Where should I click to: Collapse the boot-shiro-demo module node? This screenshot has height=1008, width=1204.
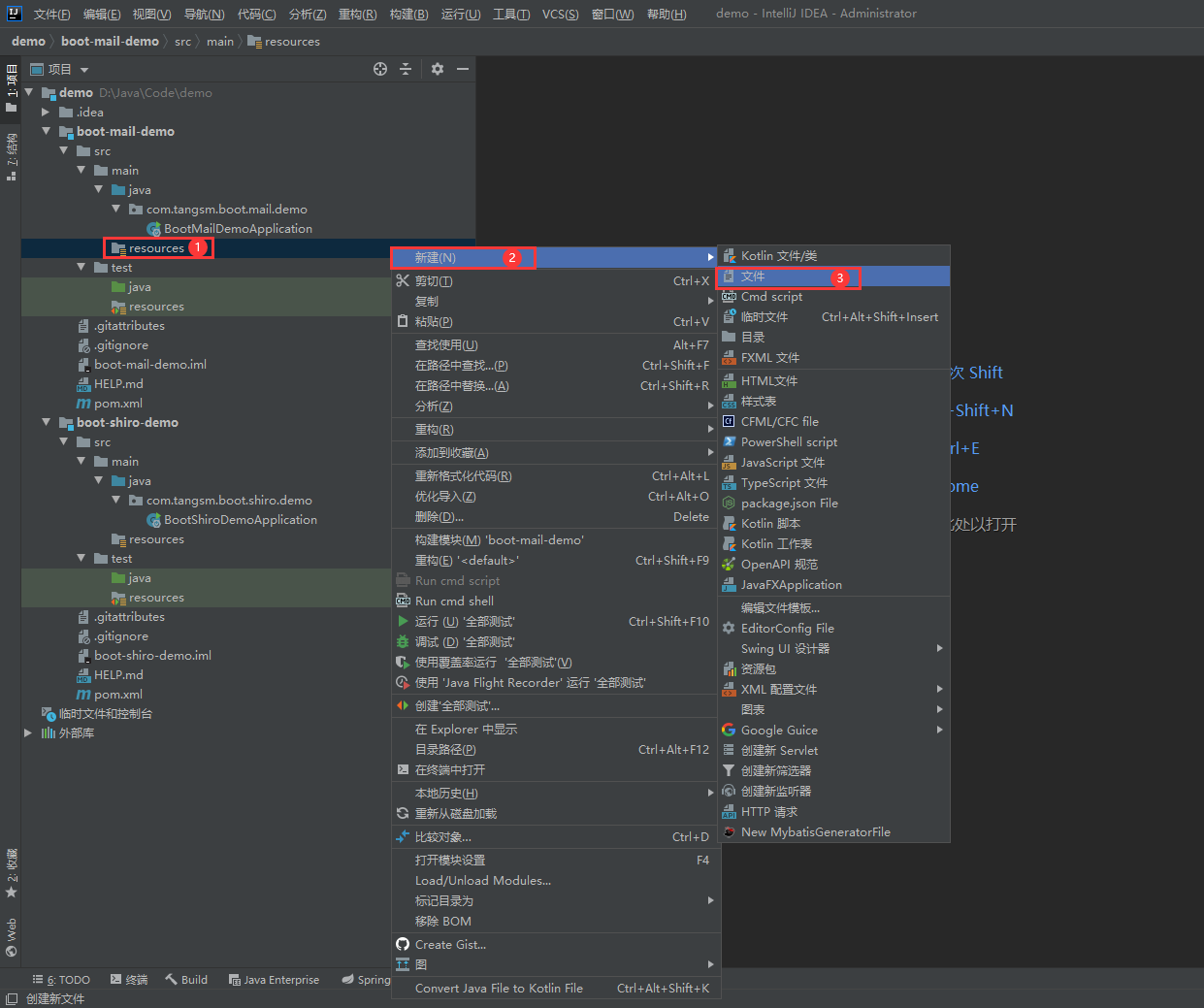[46, 422]
